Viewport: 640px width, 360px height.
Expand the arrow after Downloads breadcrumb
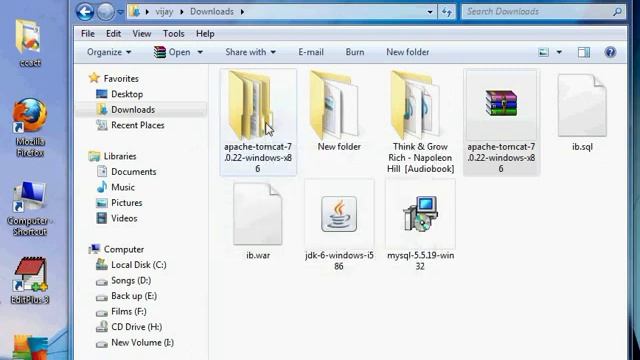pos(242,12)
